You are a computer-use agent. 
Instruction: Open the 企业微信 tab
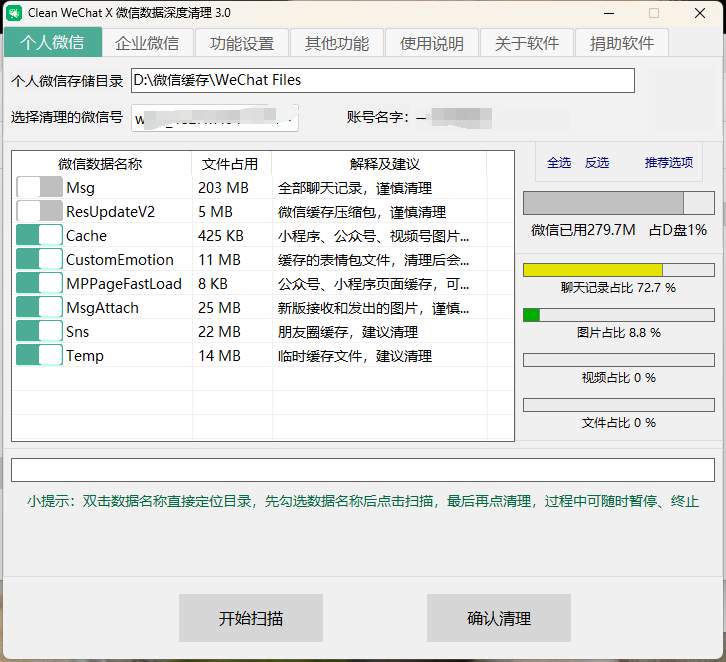[x=147, y=43]
